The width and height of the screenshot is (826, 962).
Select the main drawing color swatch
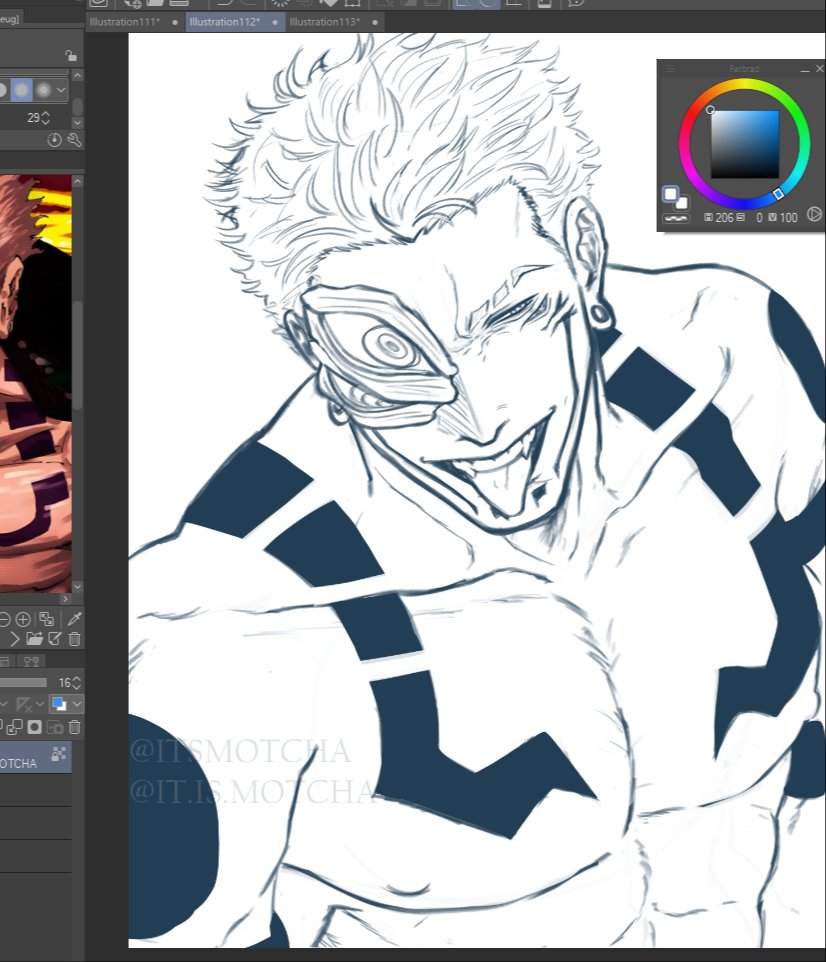671,194
